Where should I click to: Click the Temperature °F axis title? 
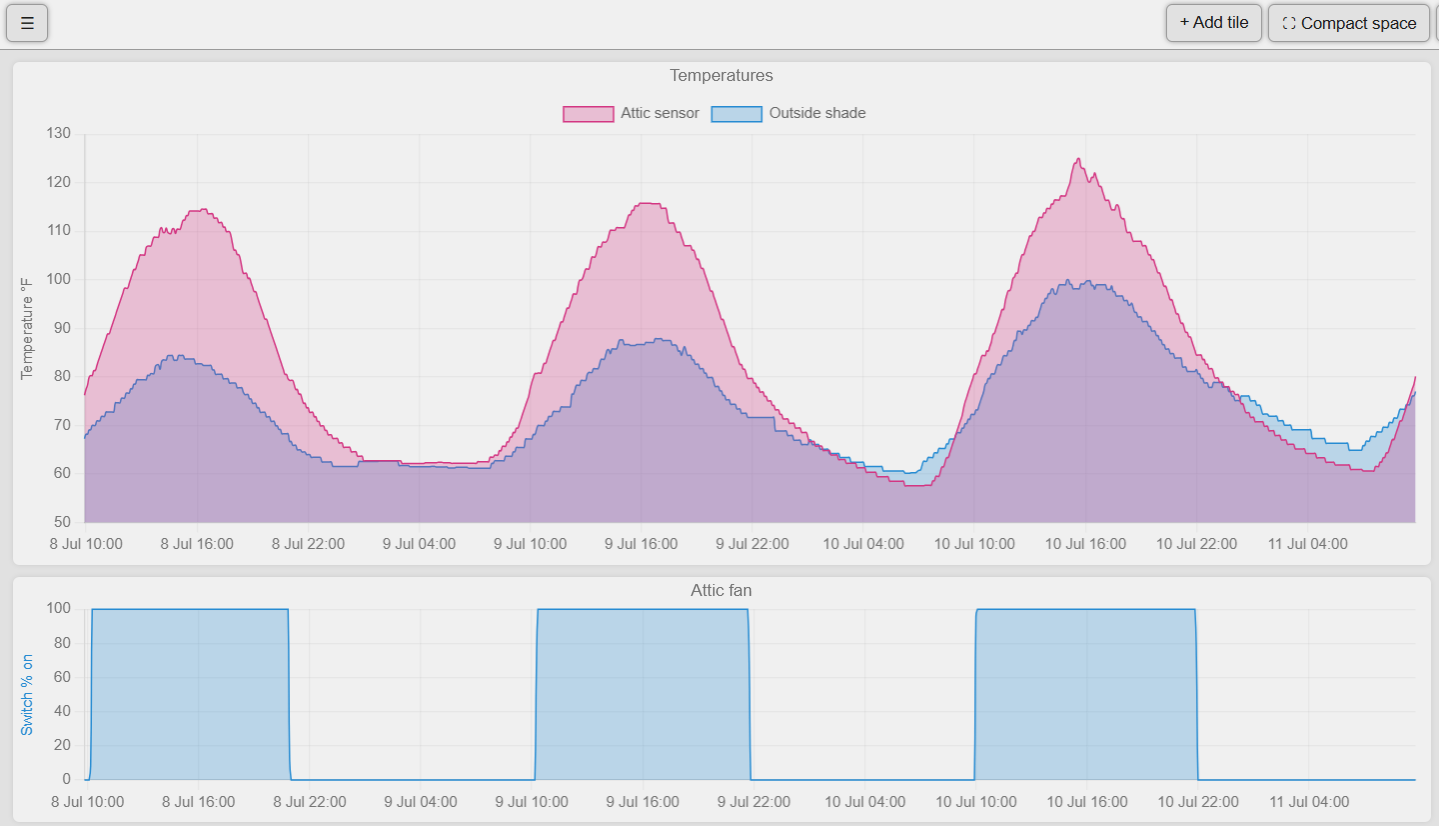click(x=27, y=329)
